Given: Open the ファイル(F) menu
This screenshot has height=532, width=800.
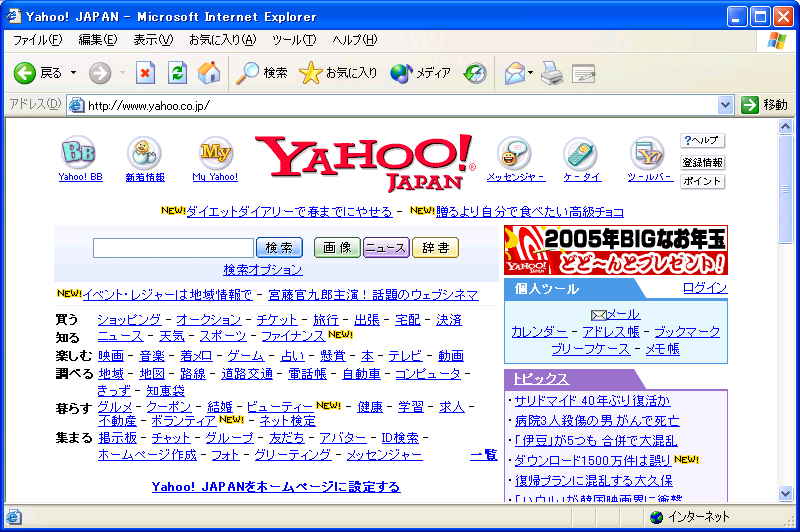Looking at the screenshot, I should (37, 40).
